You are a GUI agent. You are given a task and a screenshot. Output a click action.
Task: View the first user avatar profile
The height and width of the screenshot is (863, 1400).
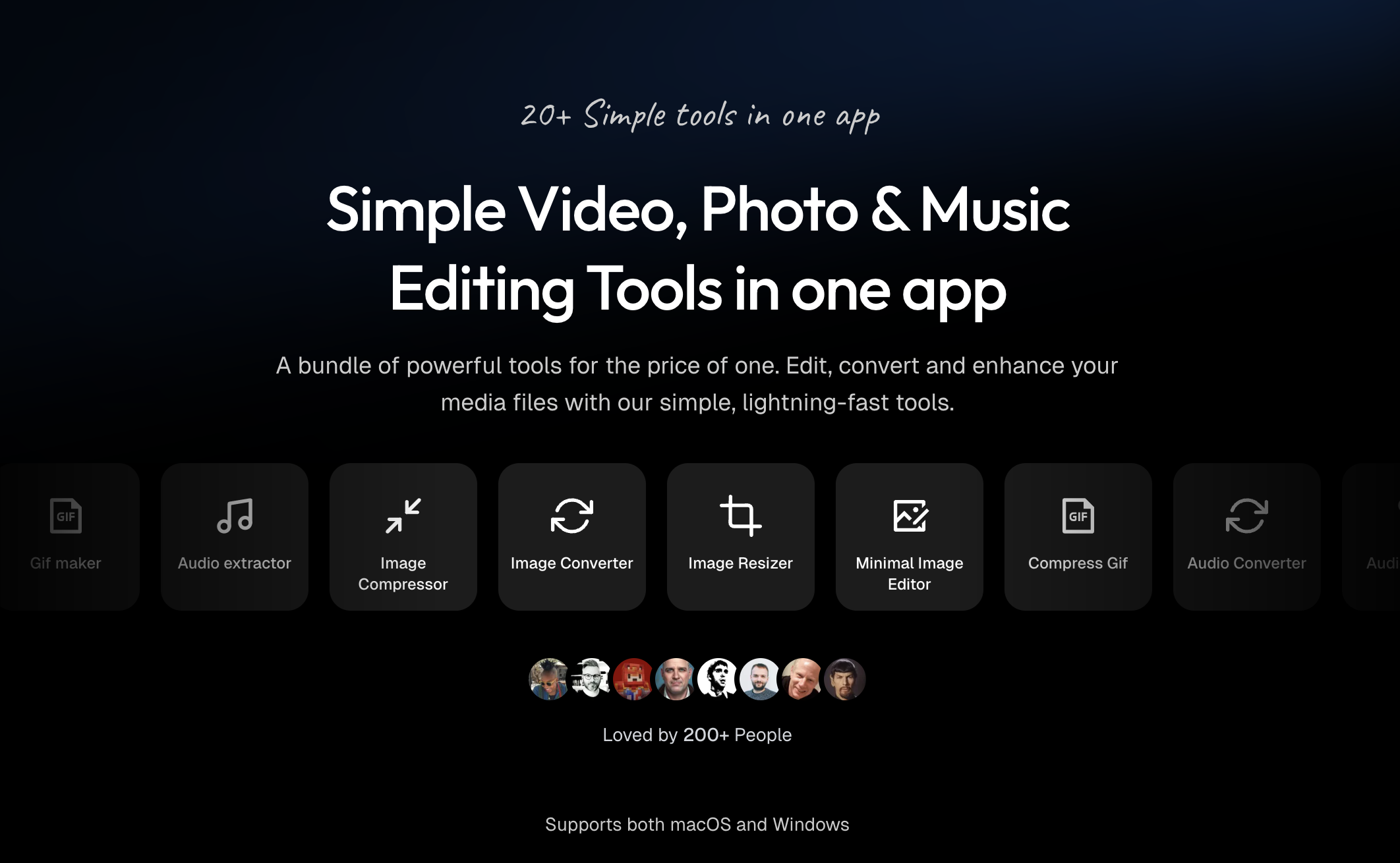tap(549, 678)
